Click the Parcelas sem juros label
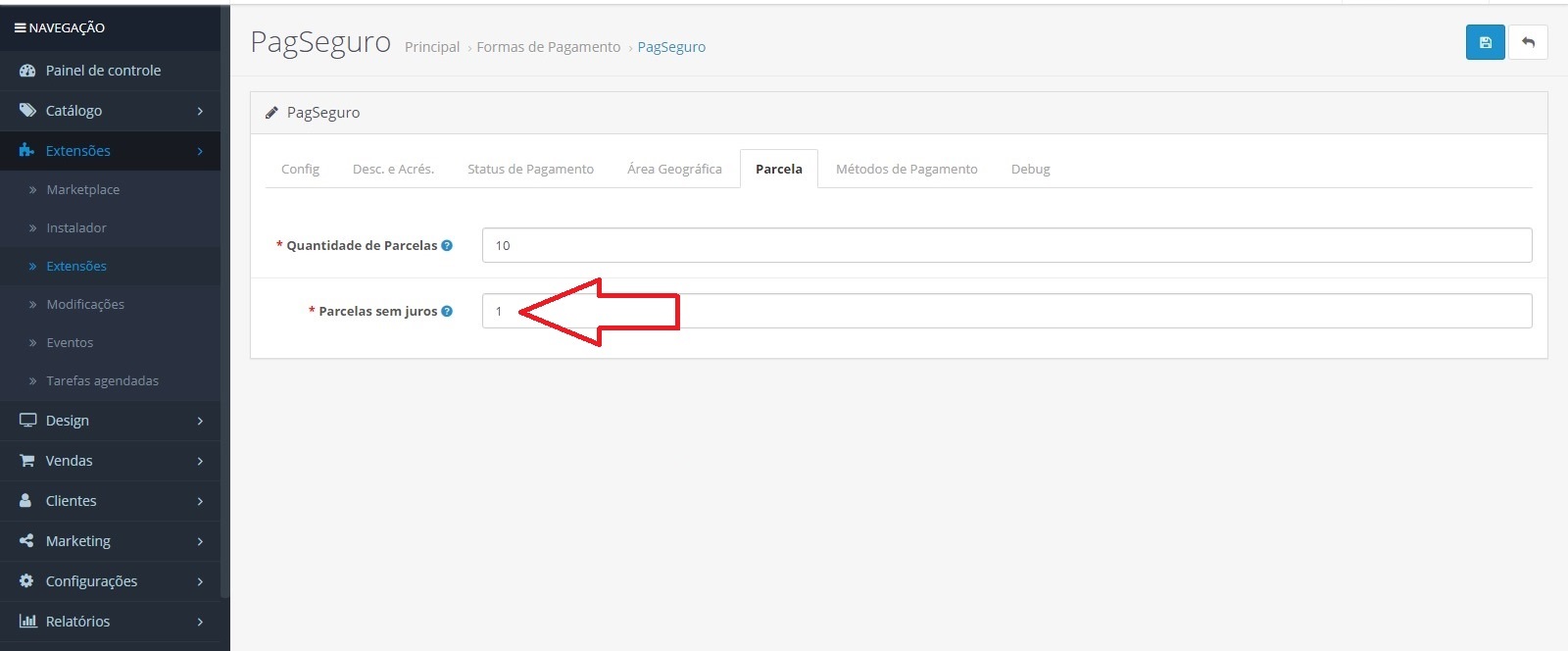1568x651 pixels. 378,312
